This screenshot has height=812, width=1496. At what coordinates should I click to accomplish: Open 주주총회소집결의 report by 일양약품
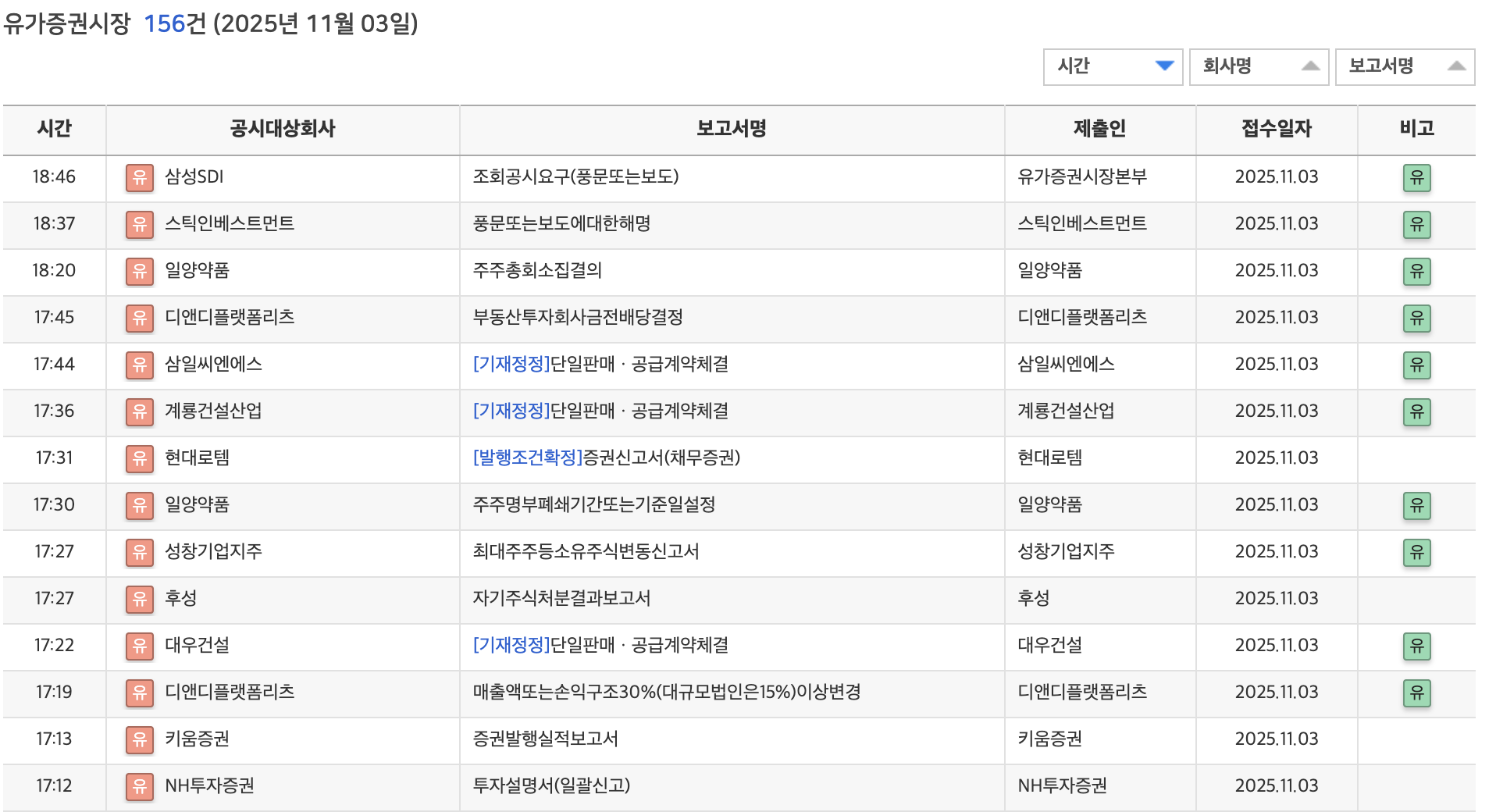coord(537,271)
